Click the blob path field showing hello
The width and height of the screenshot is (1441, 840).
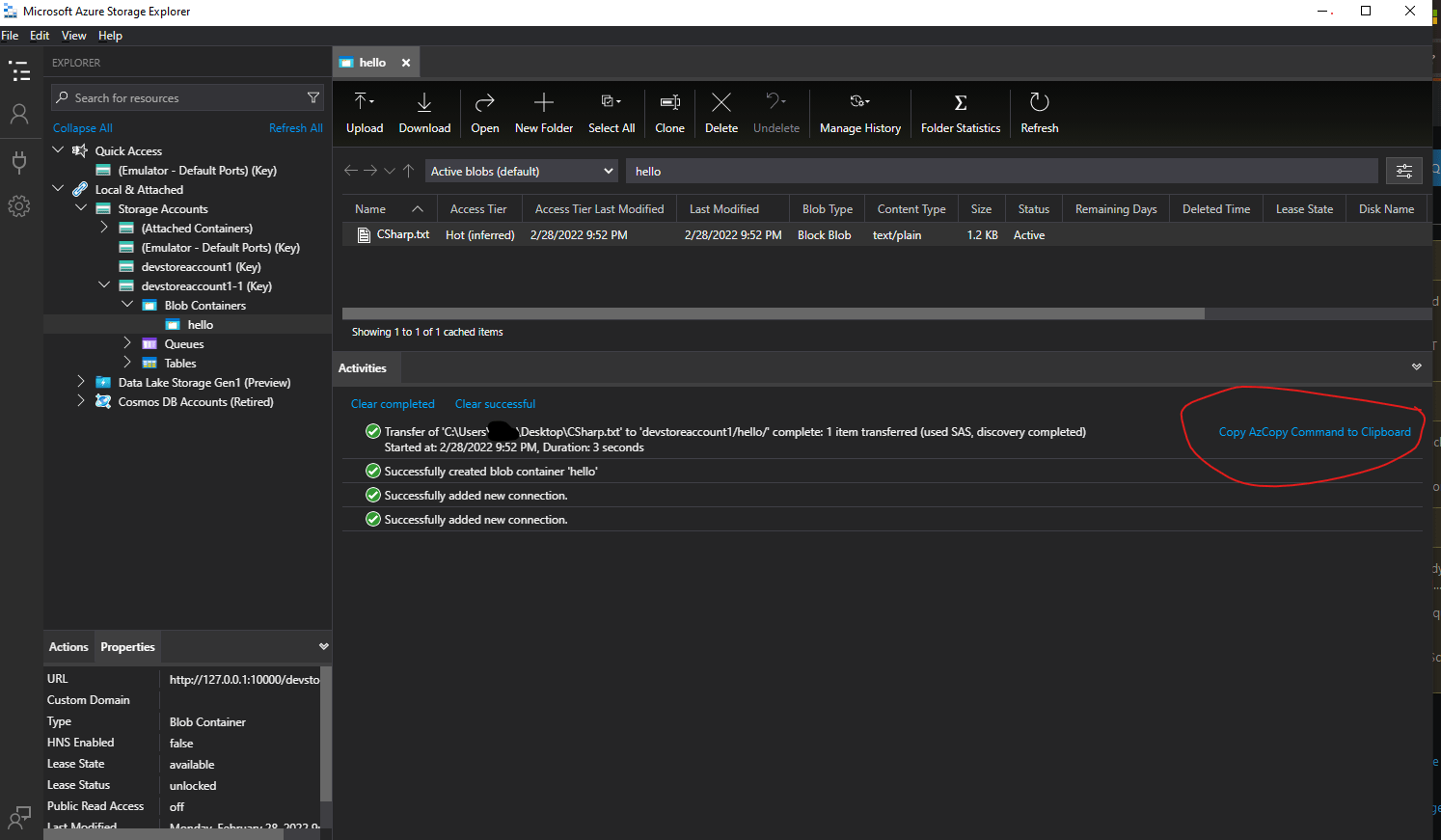(x=1002, y=171)
